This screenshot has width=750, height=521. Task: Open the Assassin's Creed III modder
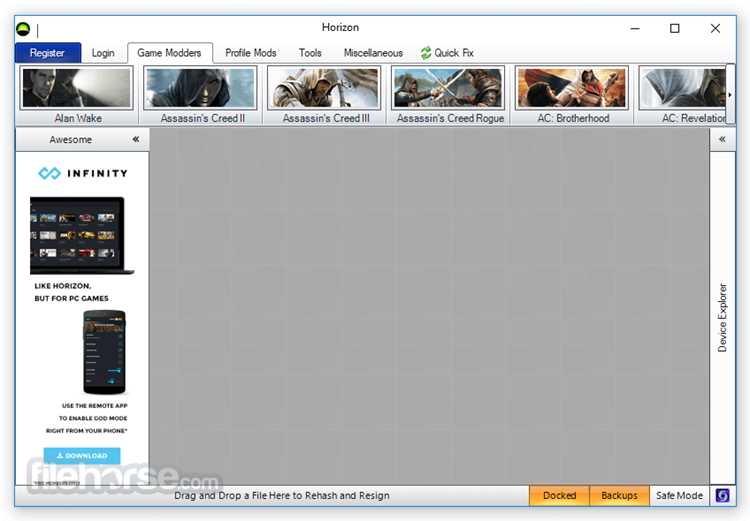324,95
